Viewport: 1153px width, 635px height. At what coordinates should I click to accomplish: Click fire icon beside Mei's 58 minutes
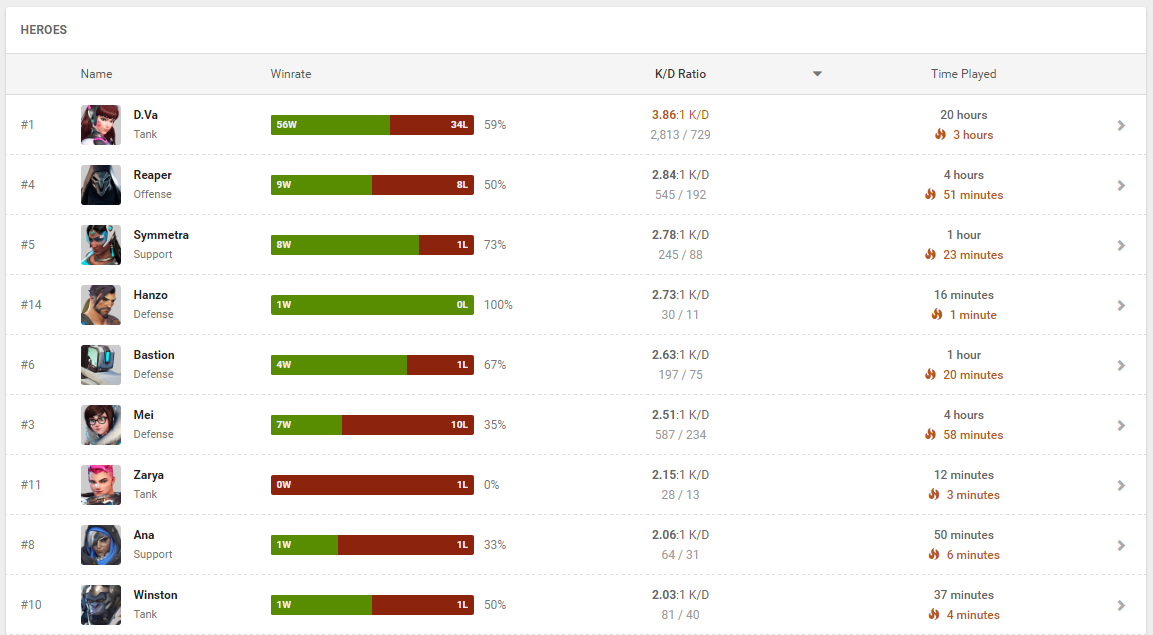(x=931, y=434)
